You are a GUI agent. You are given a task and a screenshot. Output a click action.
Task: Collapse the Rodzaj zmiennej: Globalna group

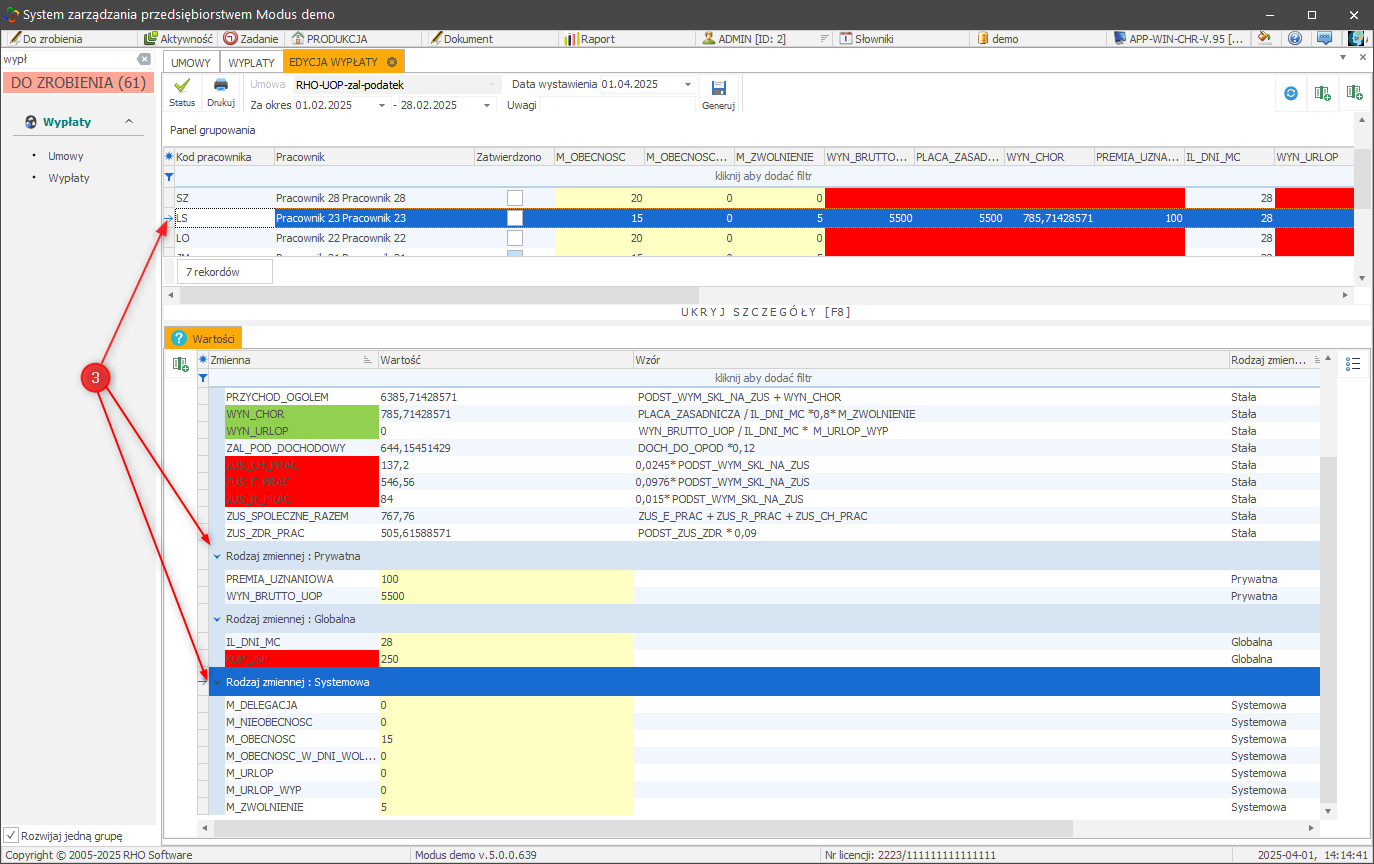pos(217,619)
